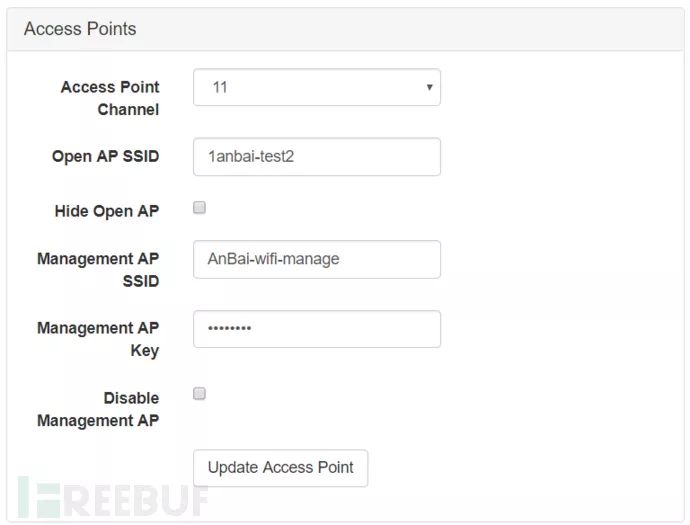Click the channel selector's dropdown arrow
Viewport: 690px width, 525px height.
[x=429, y=87]
